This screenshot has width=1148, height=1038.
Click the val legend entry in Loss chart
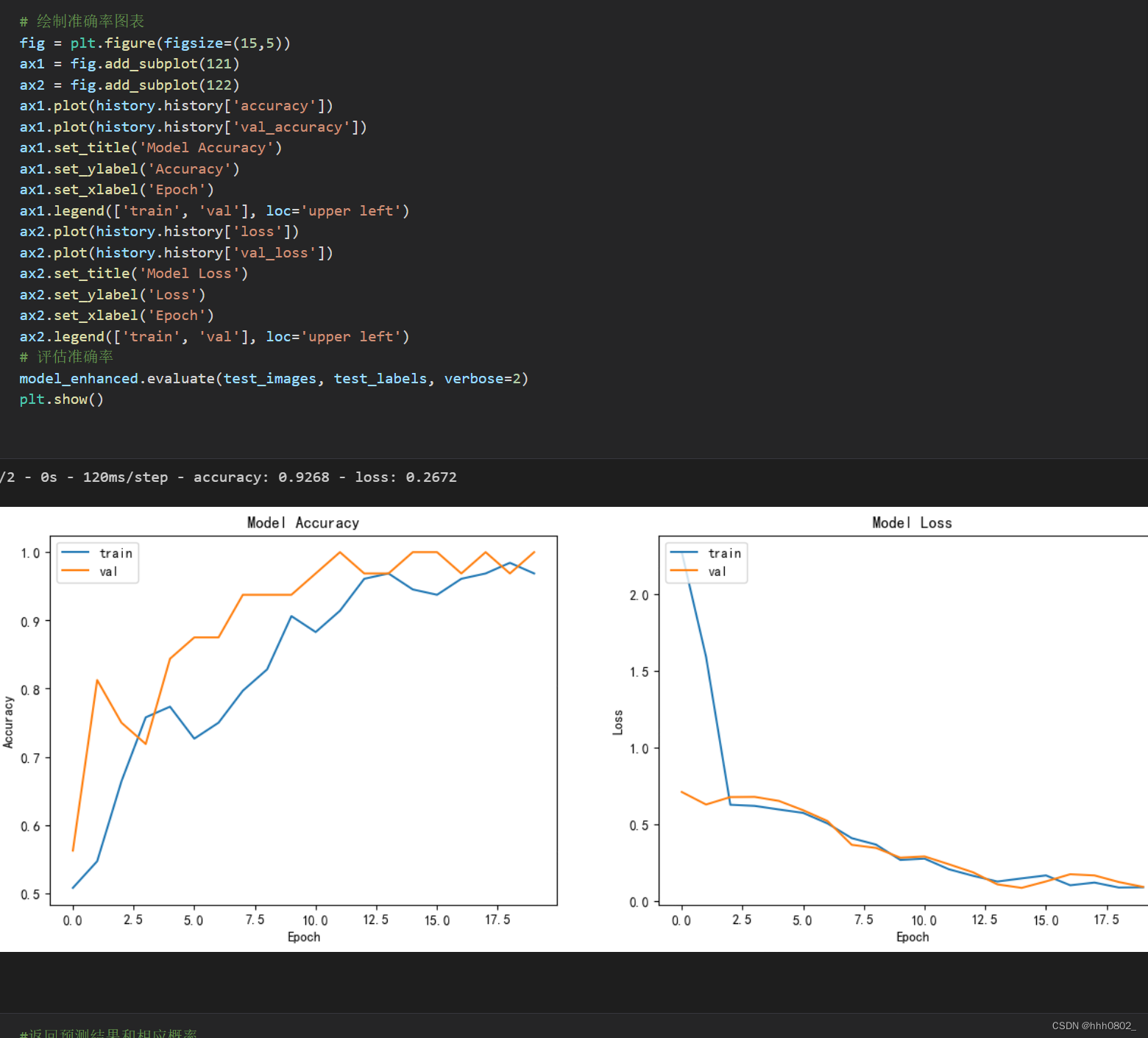coord(698,572)
